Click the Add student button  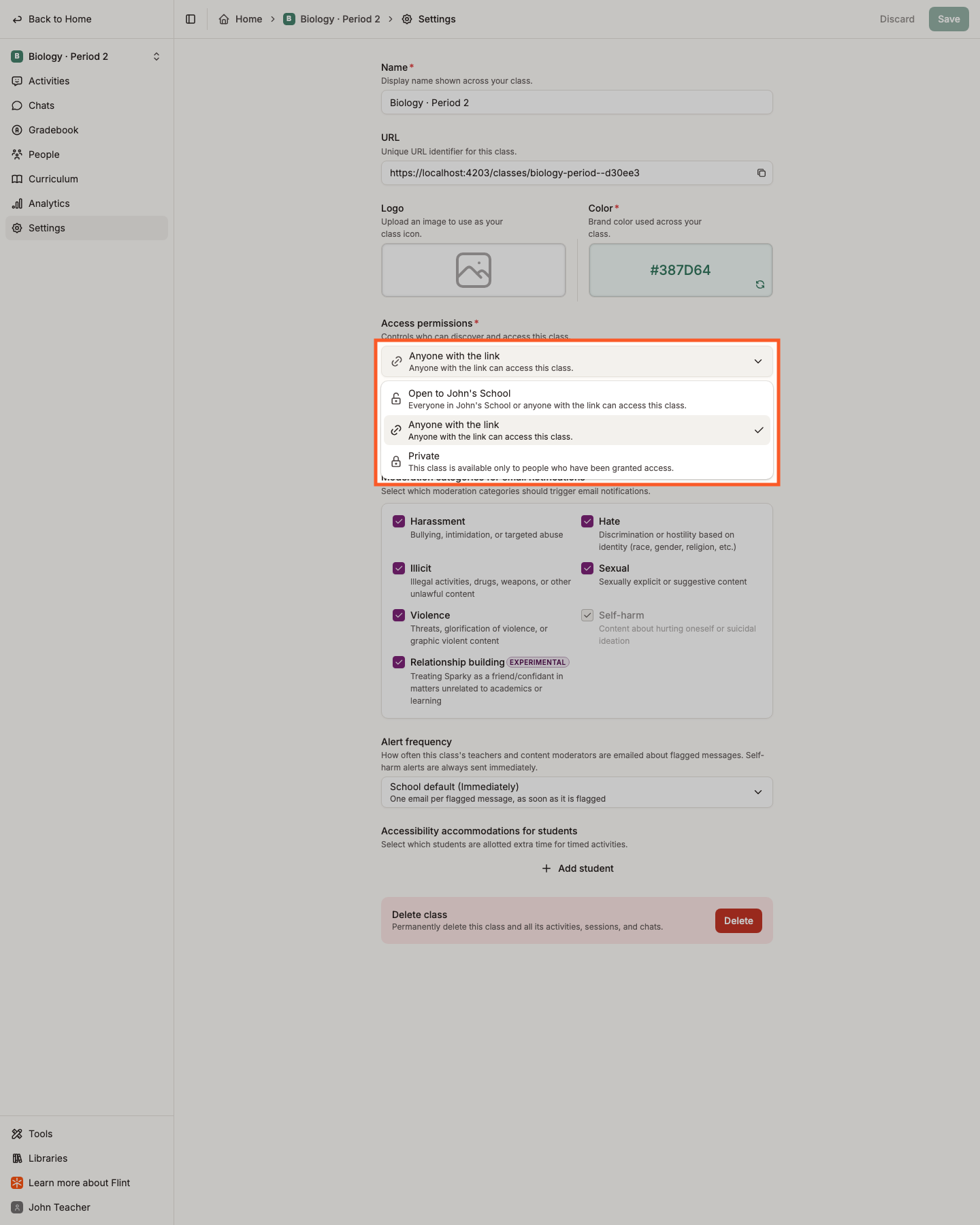point(577,868)
